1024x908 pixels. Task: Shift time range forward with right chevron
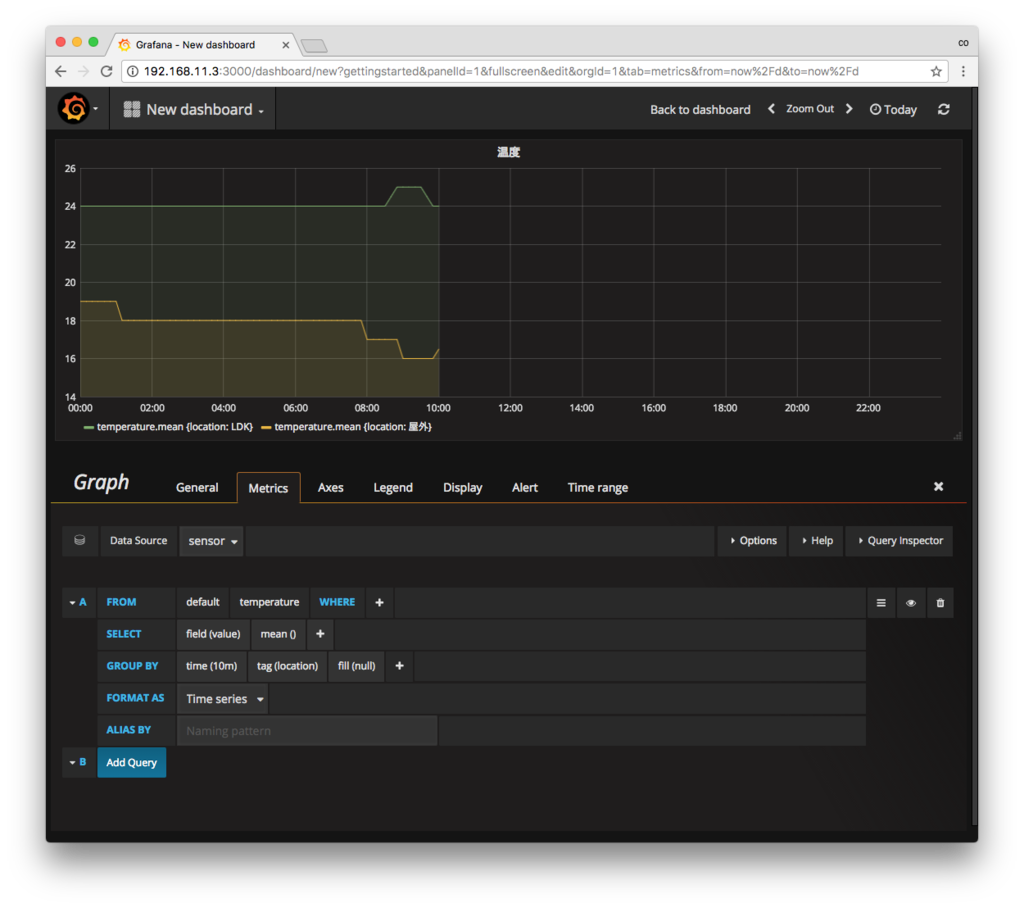849,108
